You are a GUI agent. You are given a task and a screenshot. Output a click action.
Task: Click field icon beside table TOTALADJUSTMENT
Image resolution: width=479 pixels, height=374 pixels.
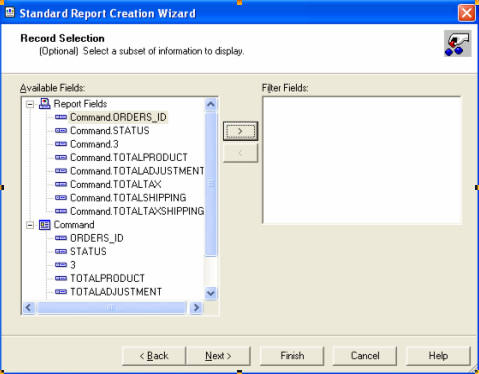point(61,292)
